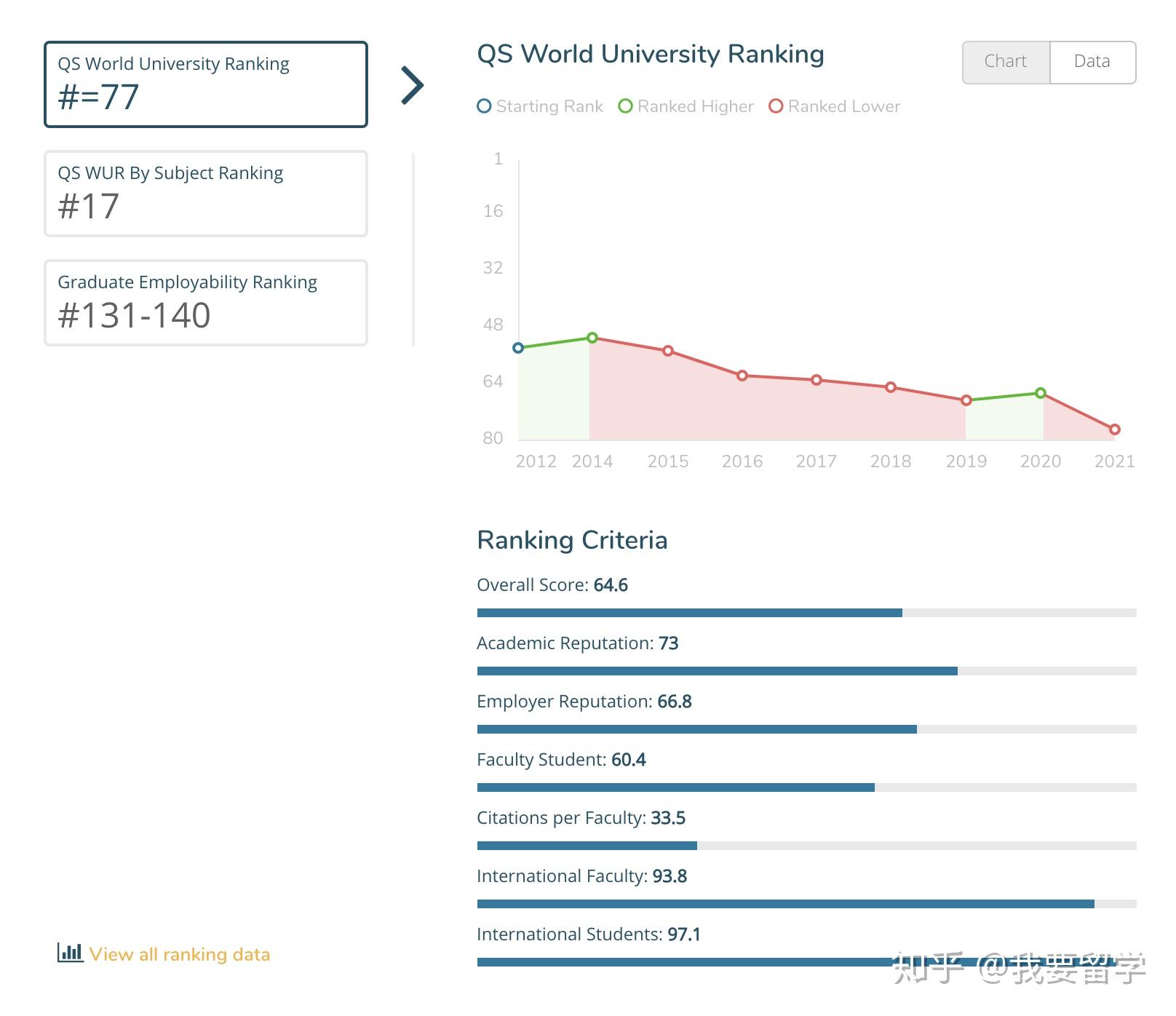The image size is (1176, 1016).
Task: Click the 2021 x-axis year label
Action: point(1115,461)
